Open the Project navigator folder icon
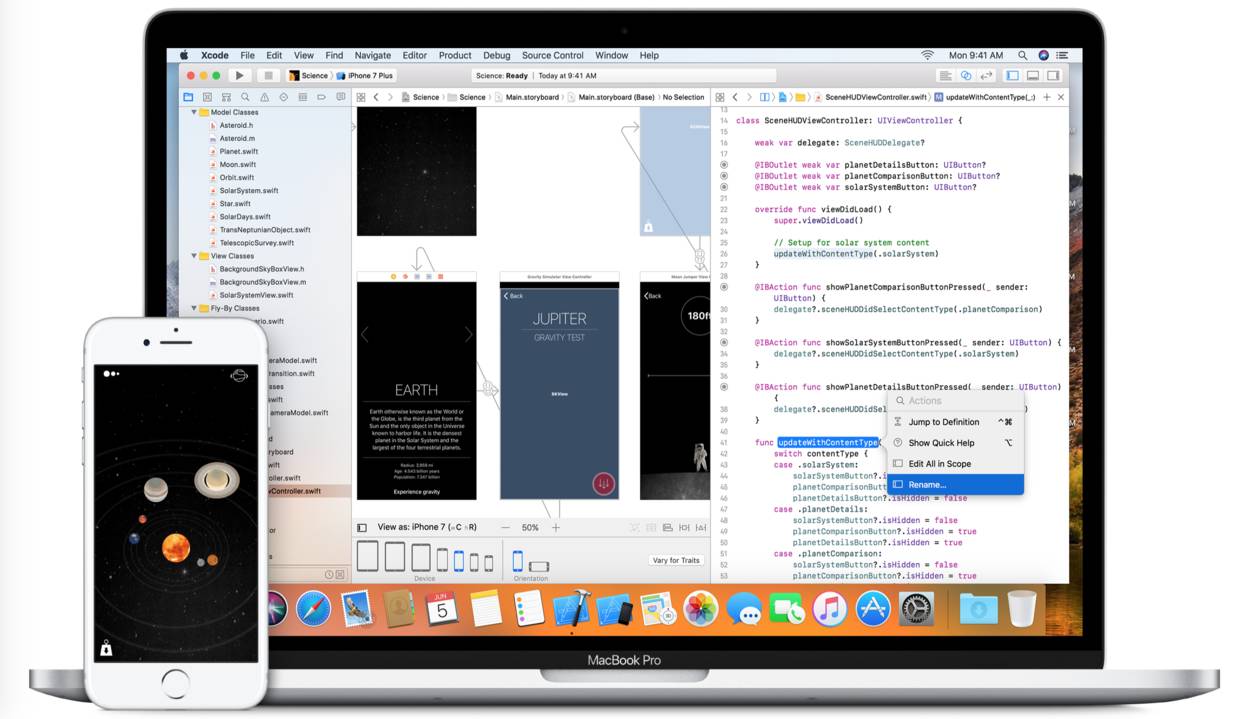 tap(188, 97)
